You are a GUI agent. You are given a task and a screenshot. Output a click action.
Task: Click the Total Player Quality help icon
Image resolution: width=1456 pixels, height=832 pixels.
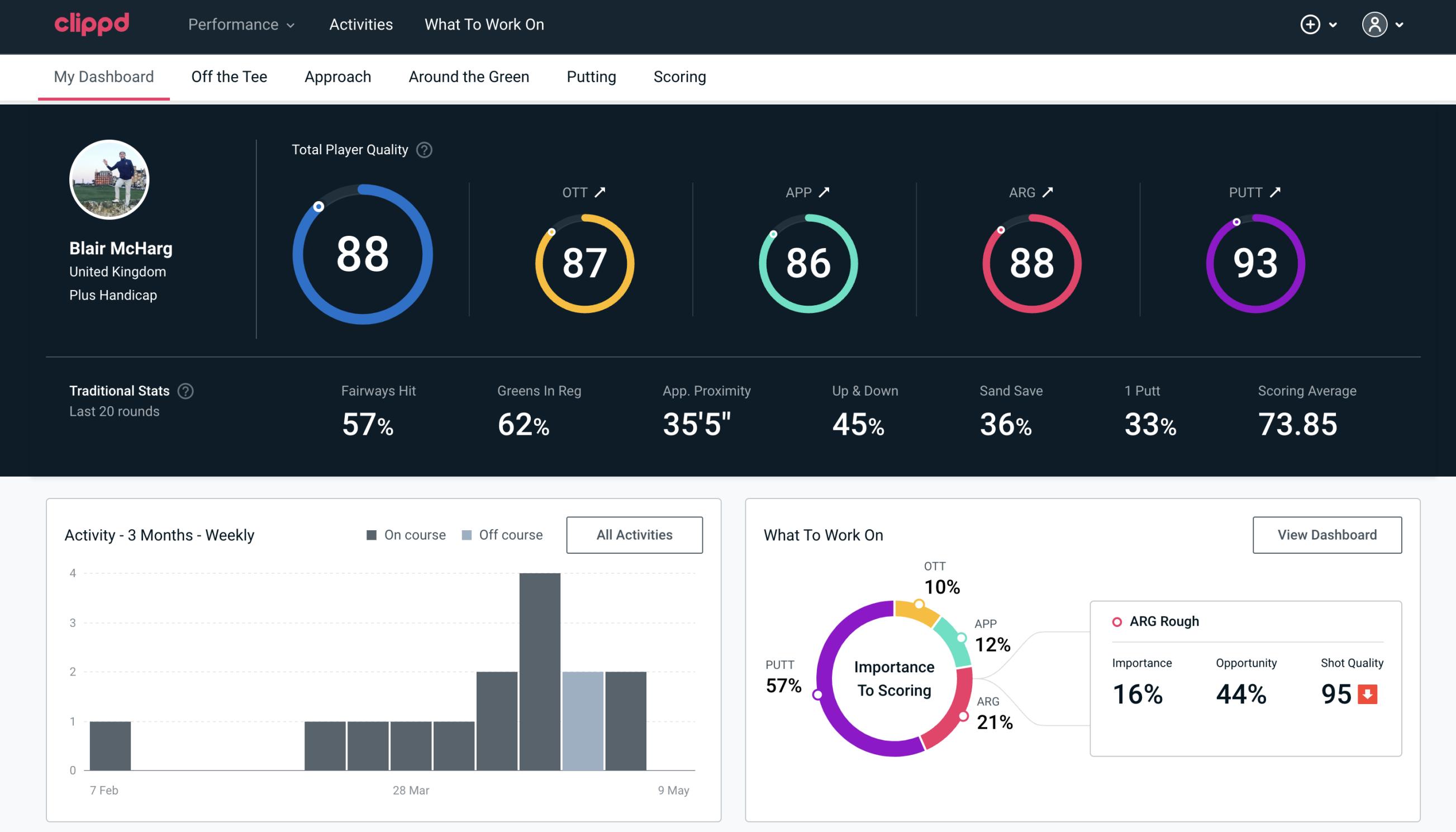[423, 150]
